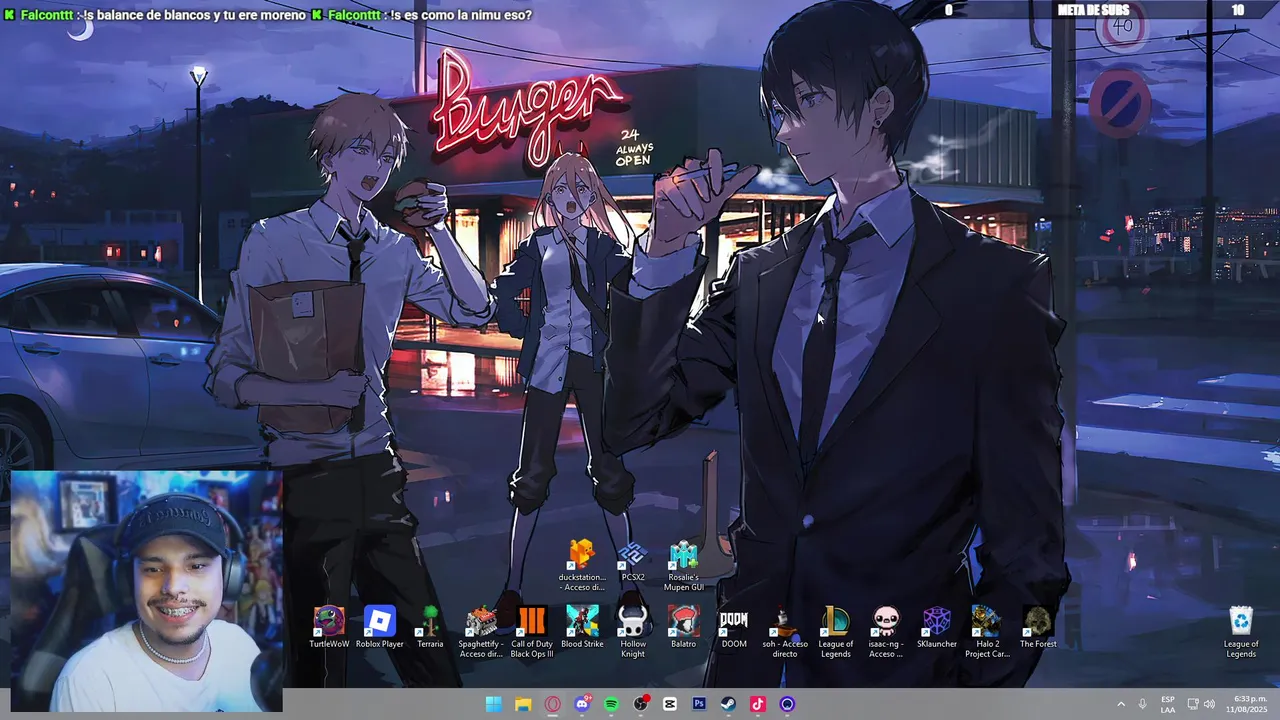Open the Windows Start menu
Image resolution: width=1280 pixels, height=720 pixels.
click(494, 704)
